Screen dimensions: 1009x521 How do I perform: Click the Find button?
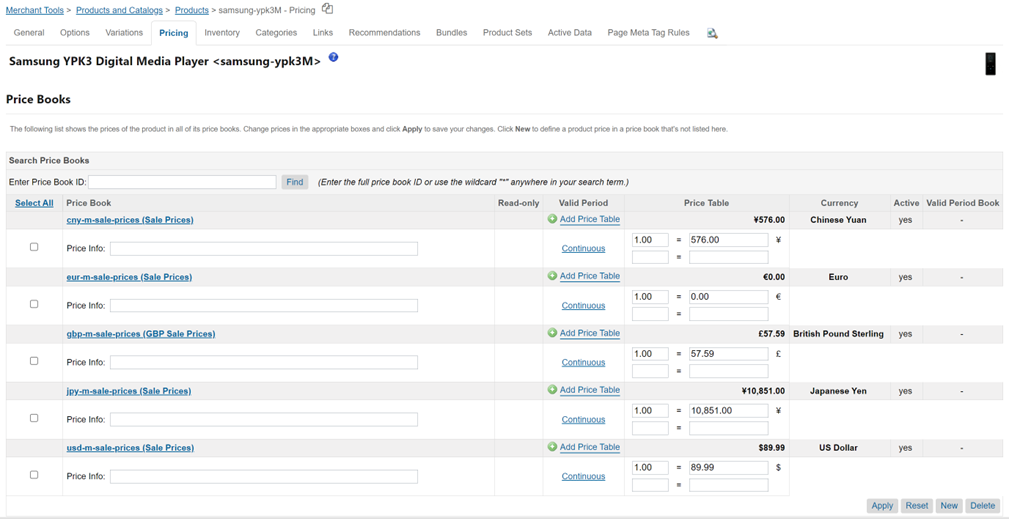pos(295,182)
